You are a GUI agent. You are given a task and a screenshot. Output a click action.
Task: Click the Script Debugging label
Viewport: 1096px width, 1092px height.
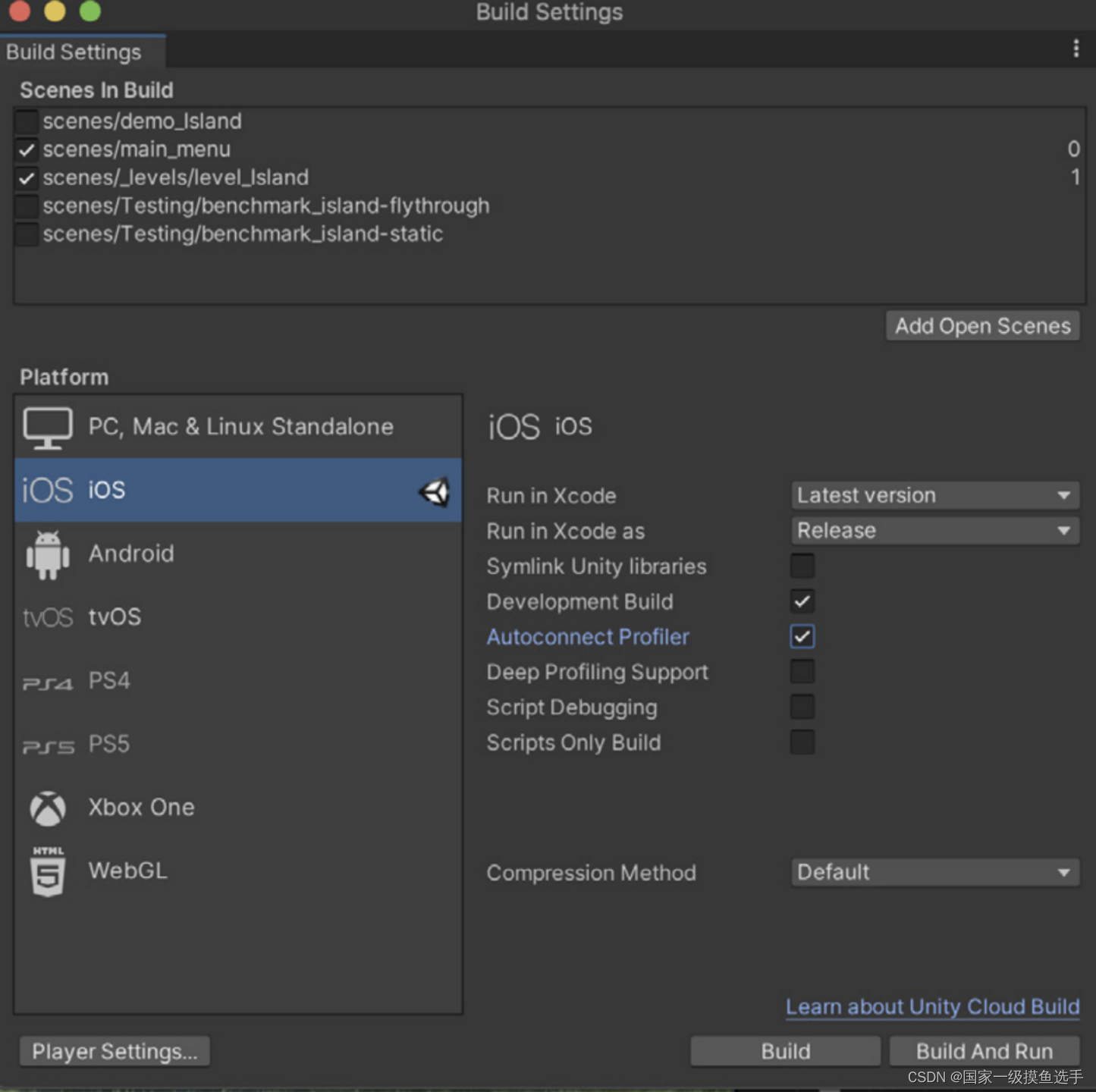(x=572, y=708)
